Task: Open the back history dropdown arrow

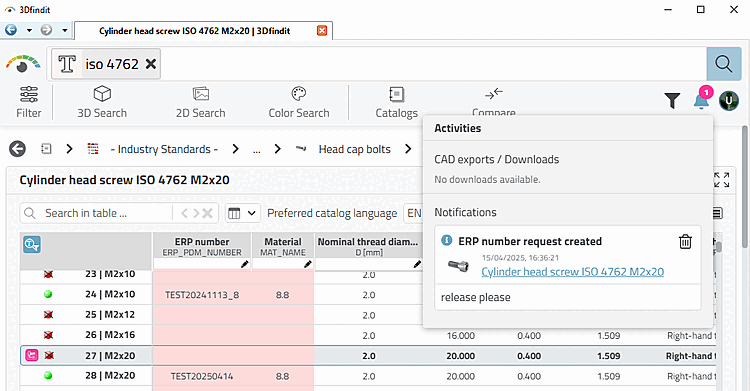Action: 29,30
